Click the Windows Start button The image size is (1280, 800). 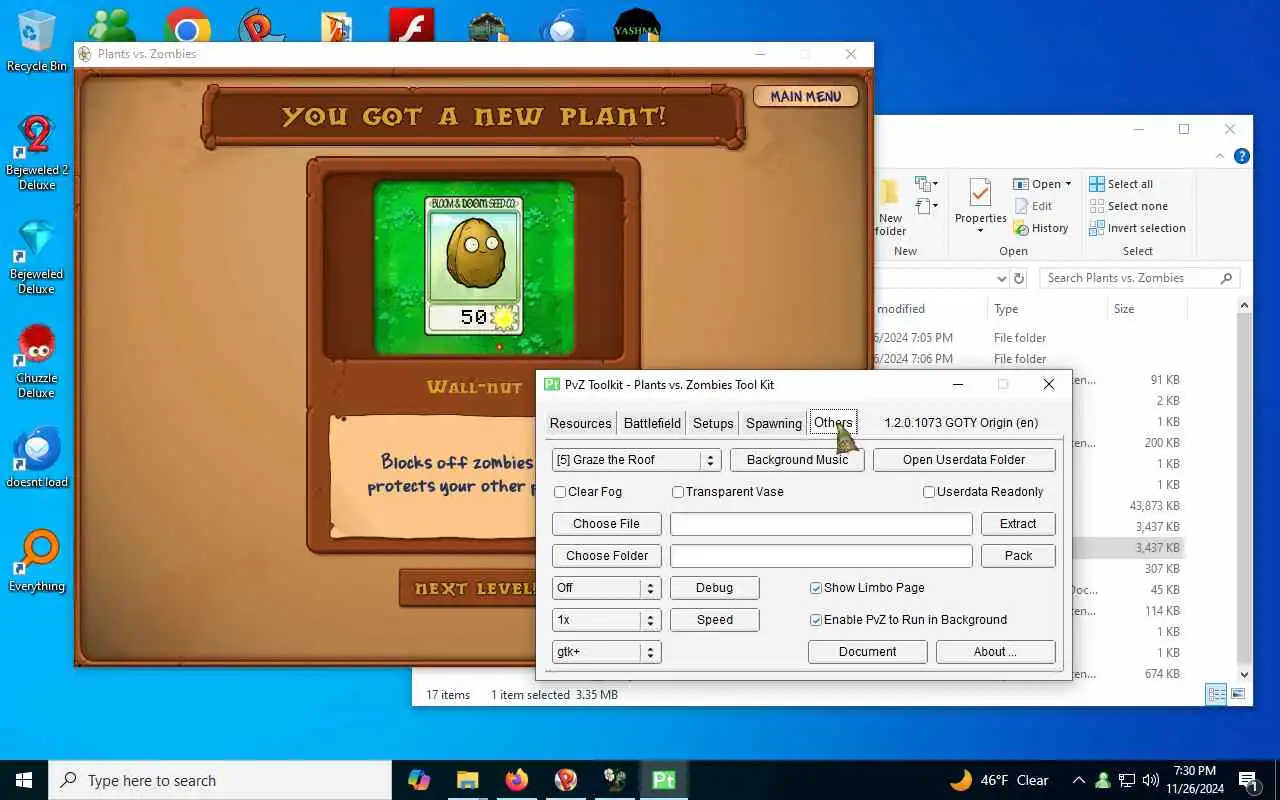(24, 780)
